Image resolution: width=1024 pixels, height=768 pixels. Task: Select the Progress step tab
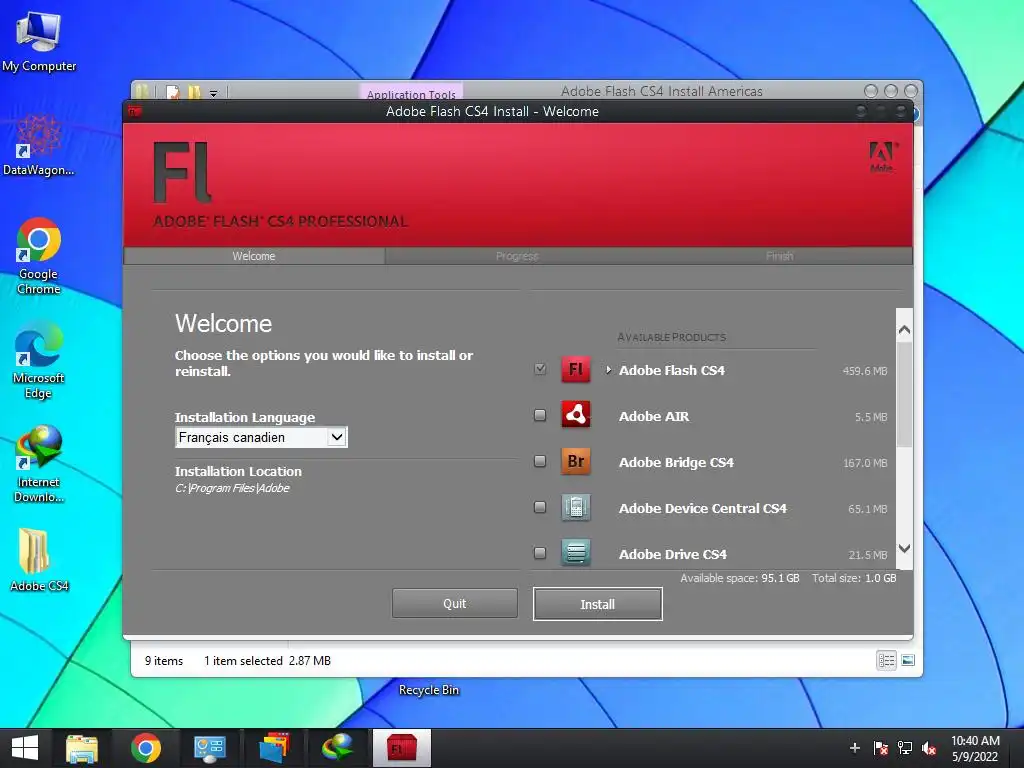click(x=517, y=256)
